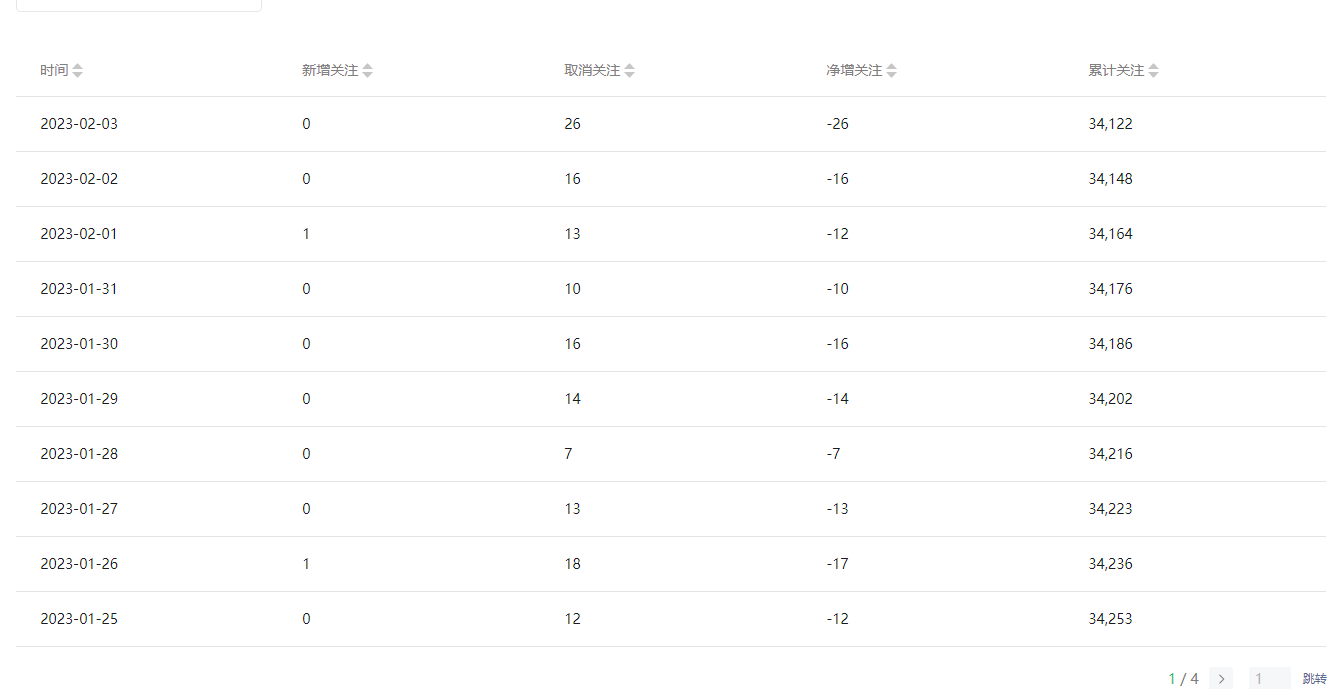Focus the page number input box

pos(1270,679)
